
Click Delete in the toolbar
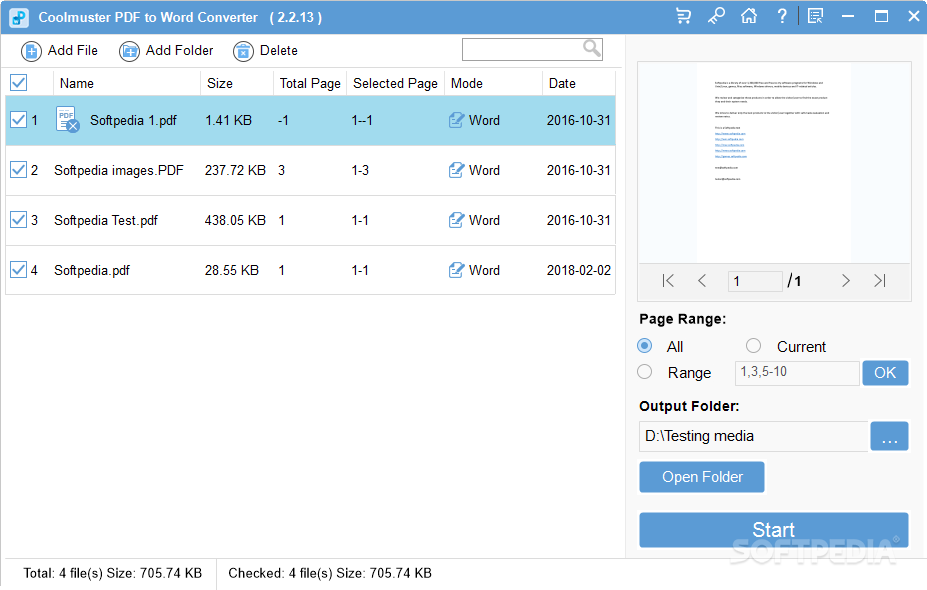pos(265,51)
